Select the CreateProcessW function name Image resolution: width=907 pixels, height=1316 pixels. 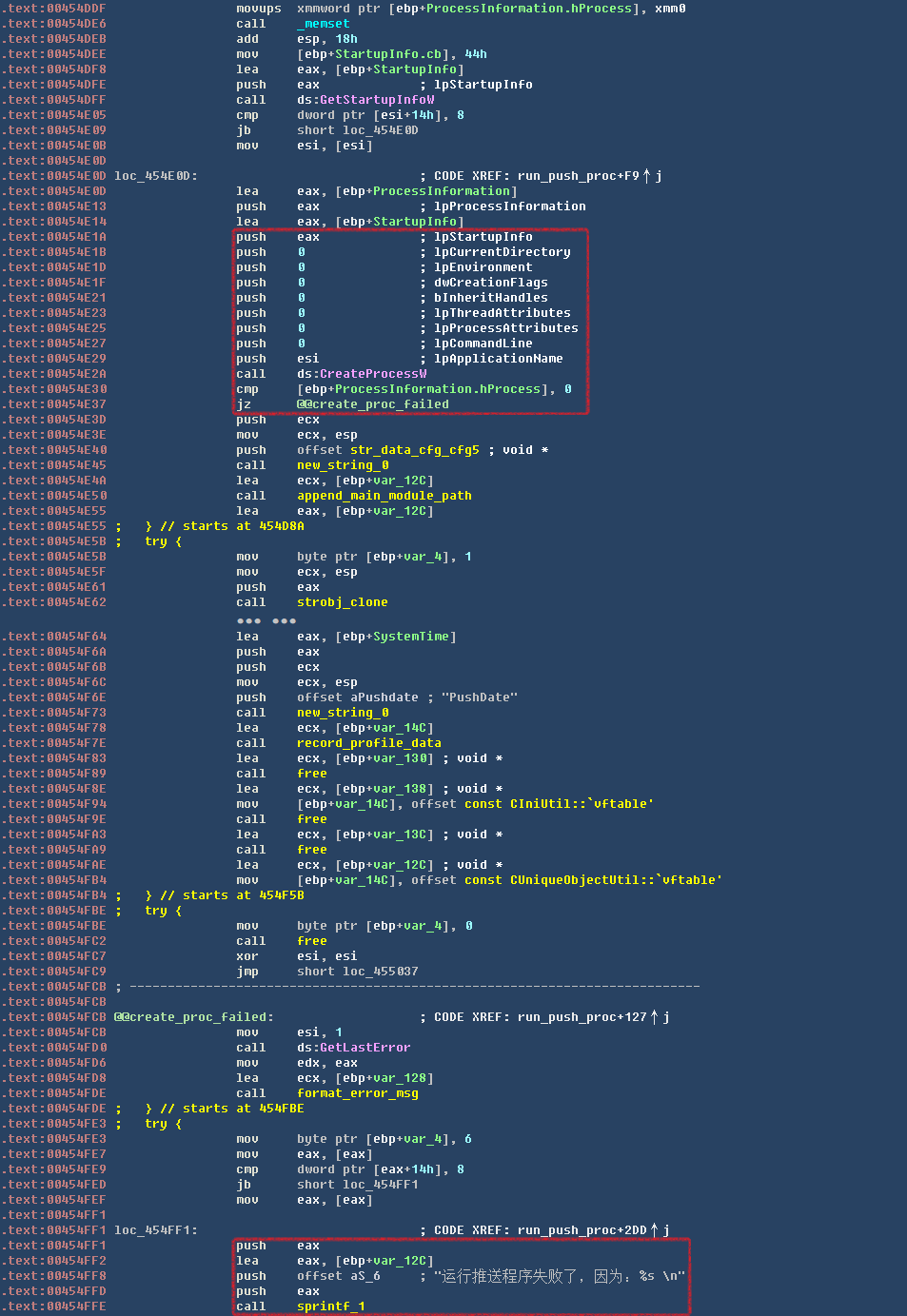click(x=373, y=374)
